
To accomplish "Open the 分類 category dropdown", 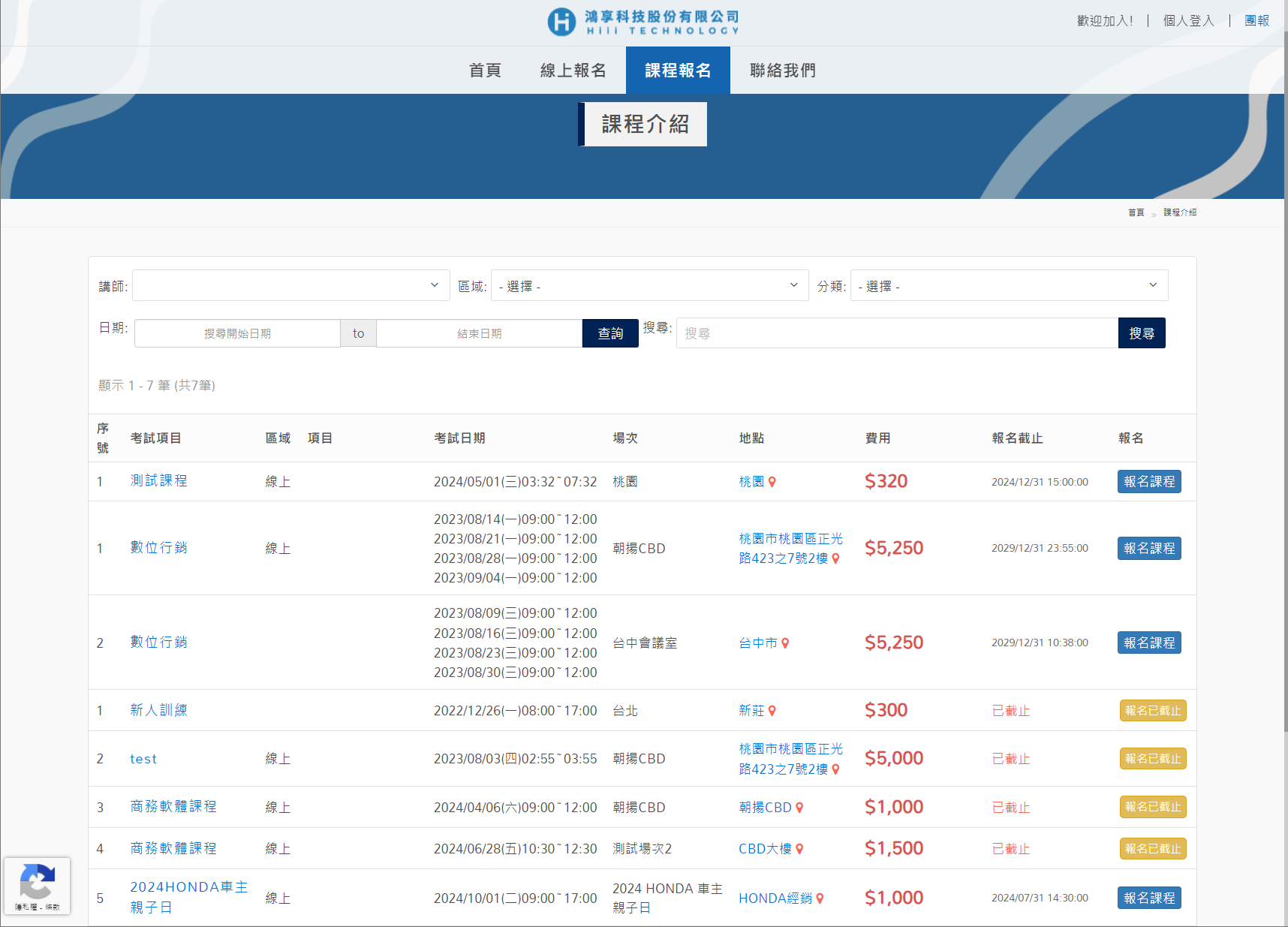I will coord(1008,285).
